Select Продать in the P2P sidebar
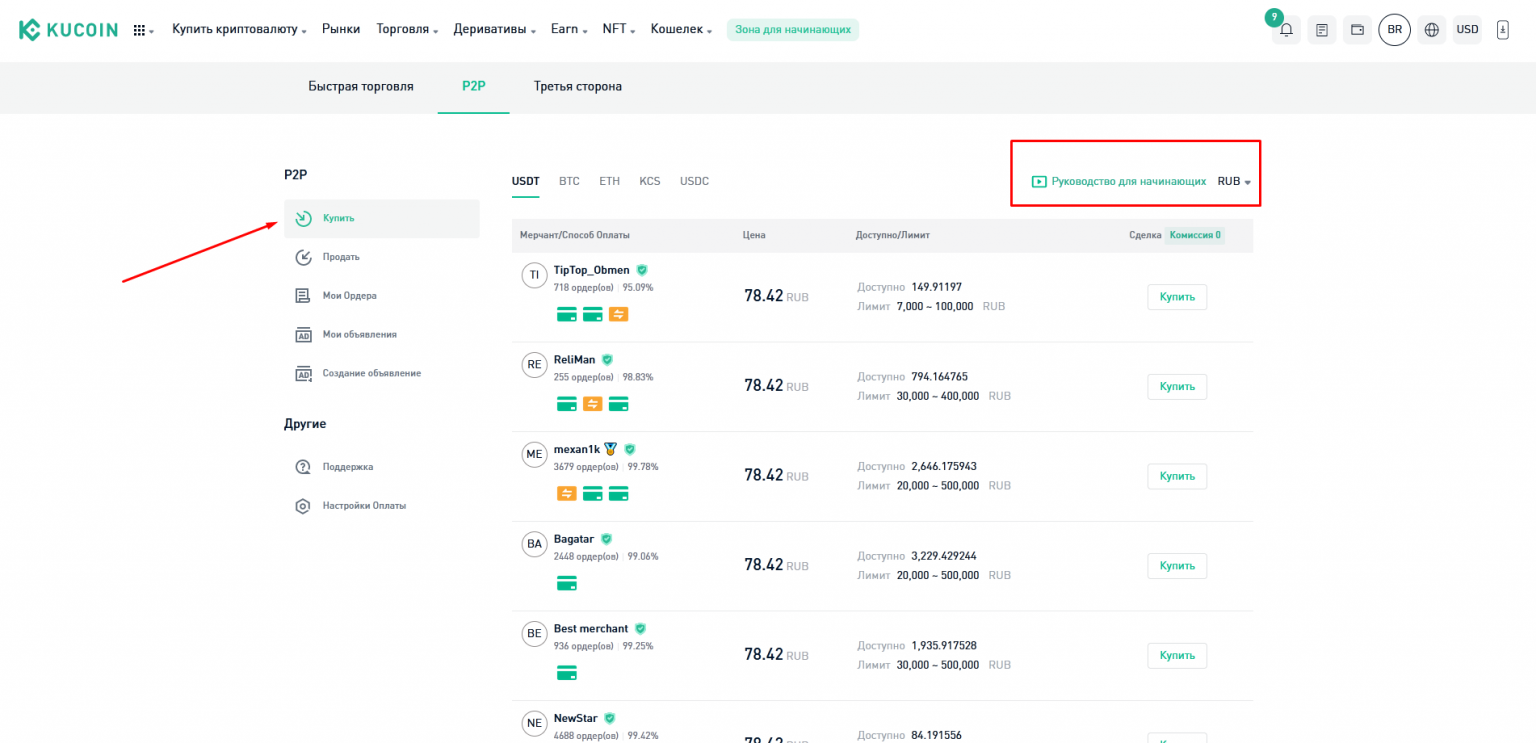 coord(340,257)
